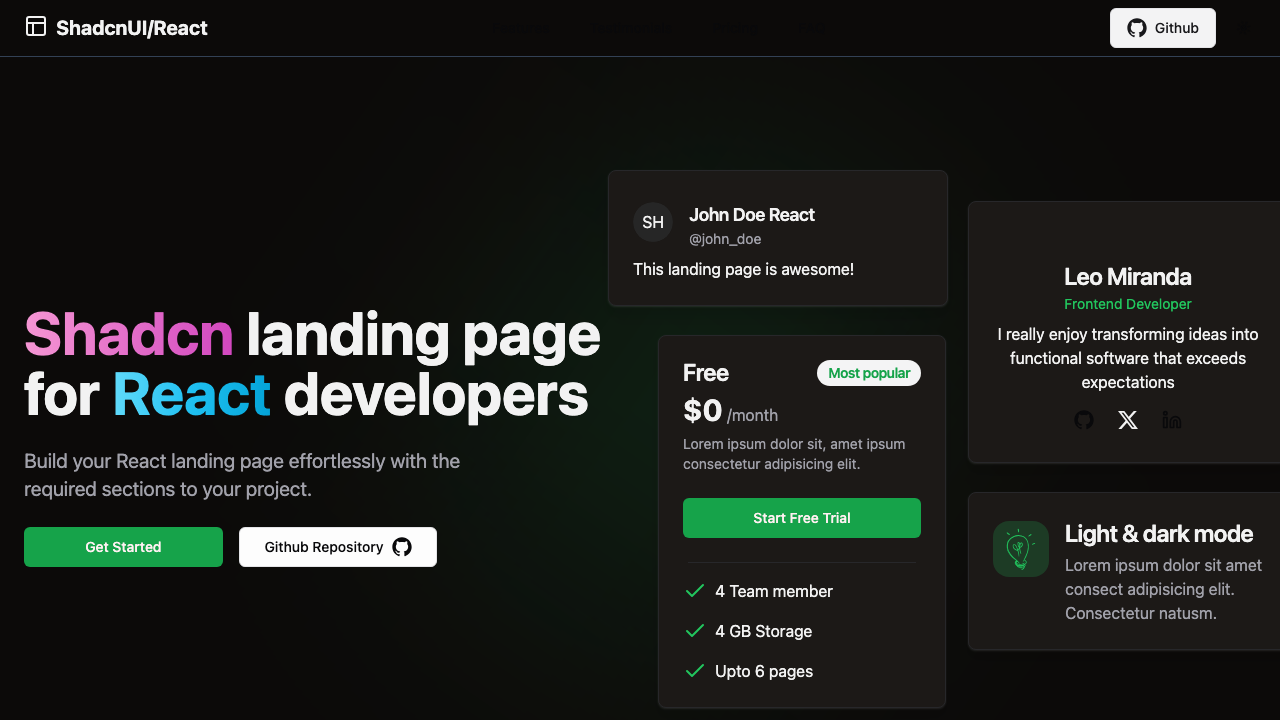Click the lightbulb icon in Light & dark mode card
The height and width of the screenshot is (720, 1280).
[1020, 548]
